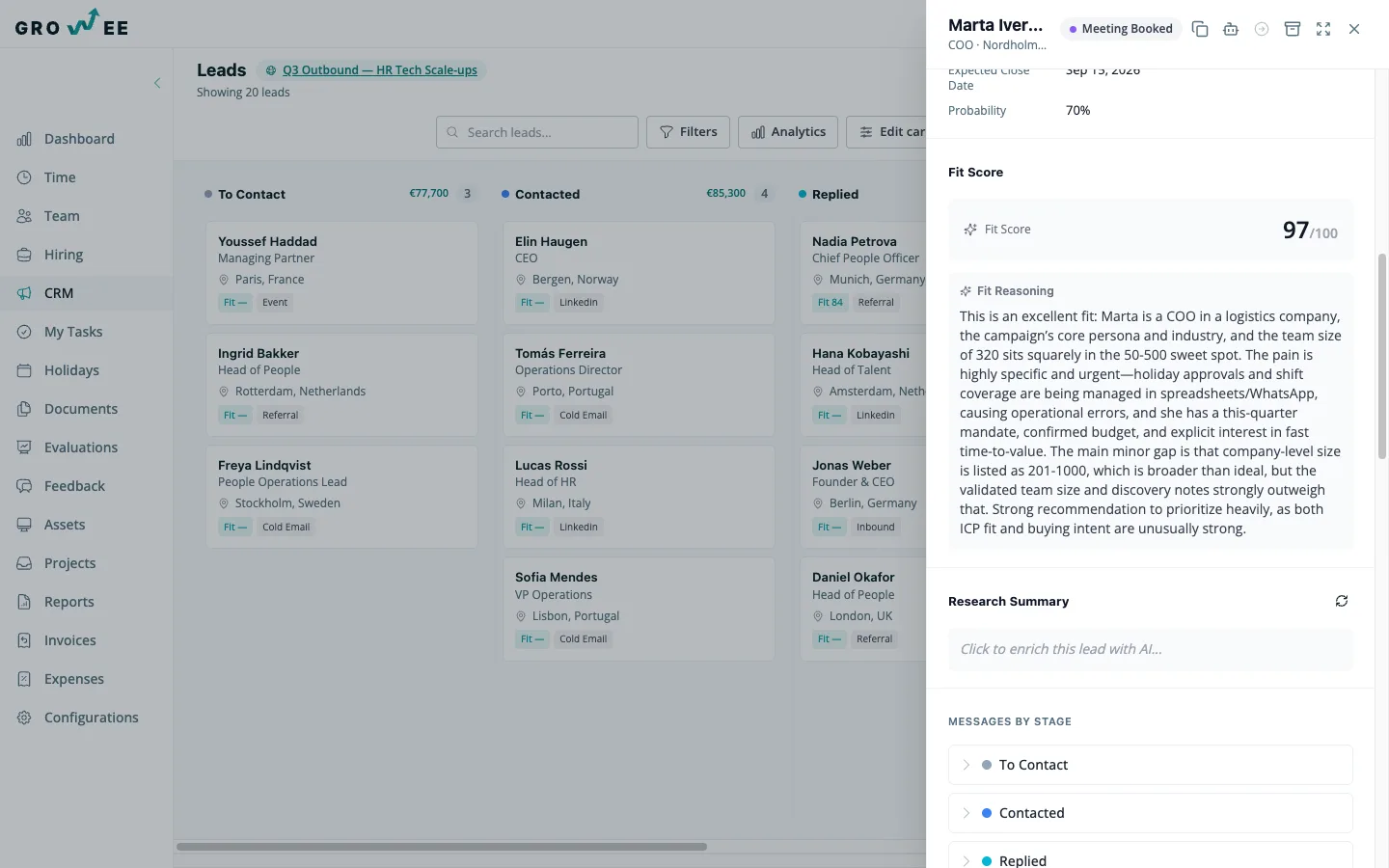Click the Documents icon in sidebar

(24, 409)
